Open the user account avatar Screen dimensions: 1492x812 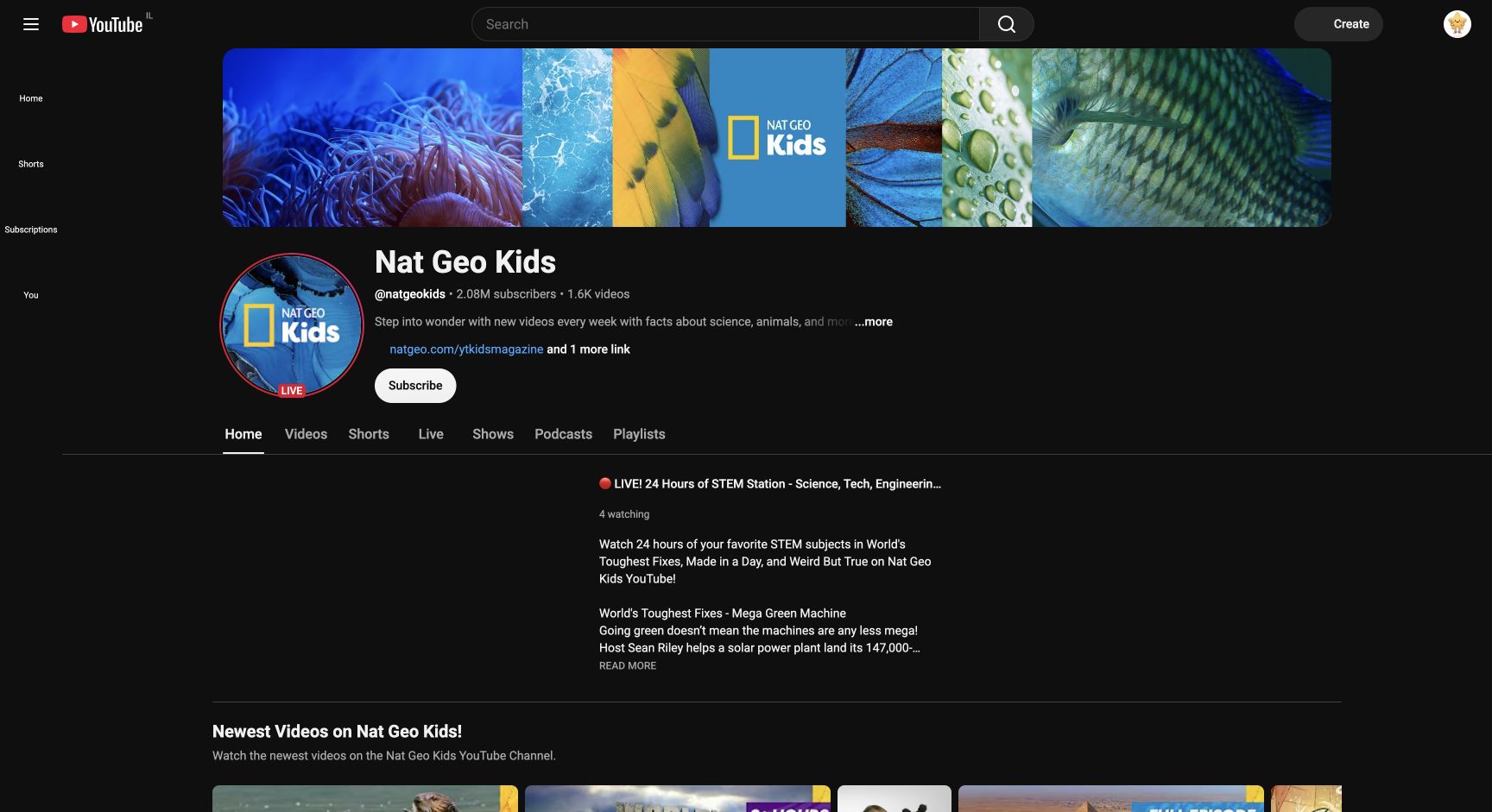1457,24
